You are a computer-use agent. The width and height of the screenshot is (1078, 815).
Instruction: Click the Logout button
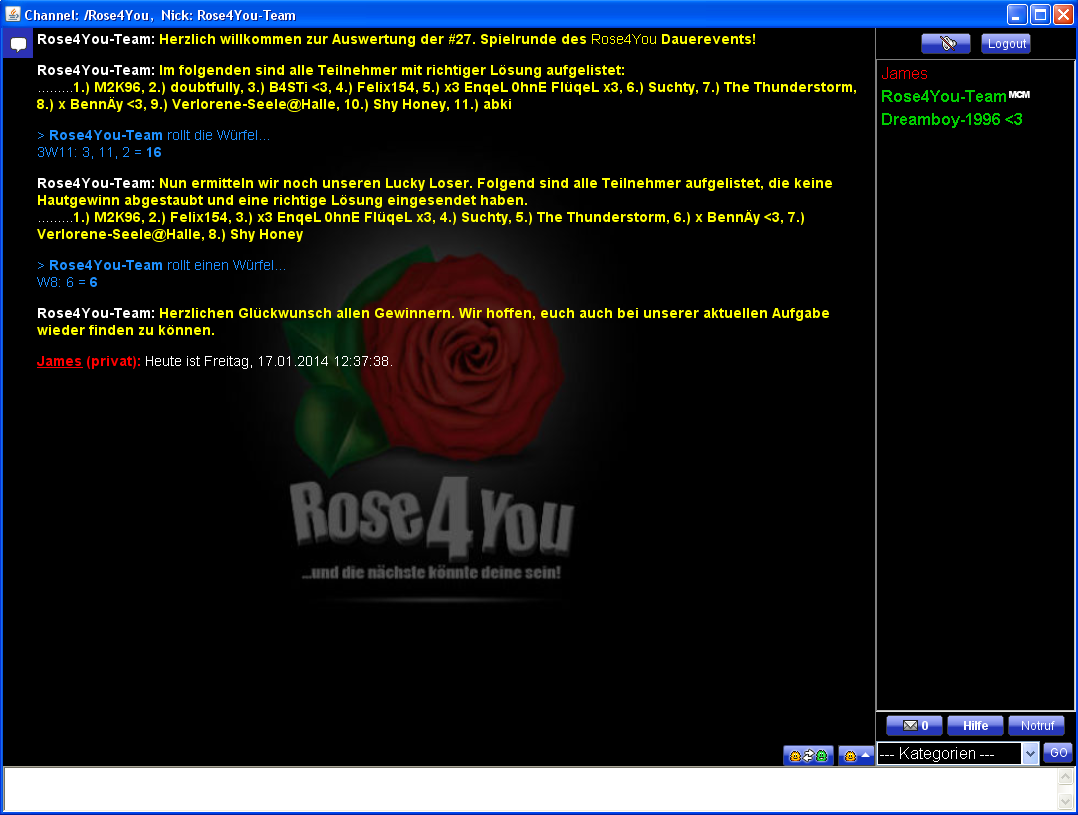point(1005,44)
